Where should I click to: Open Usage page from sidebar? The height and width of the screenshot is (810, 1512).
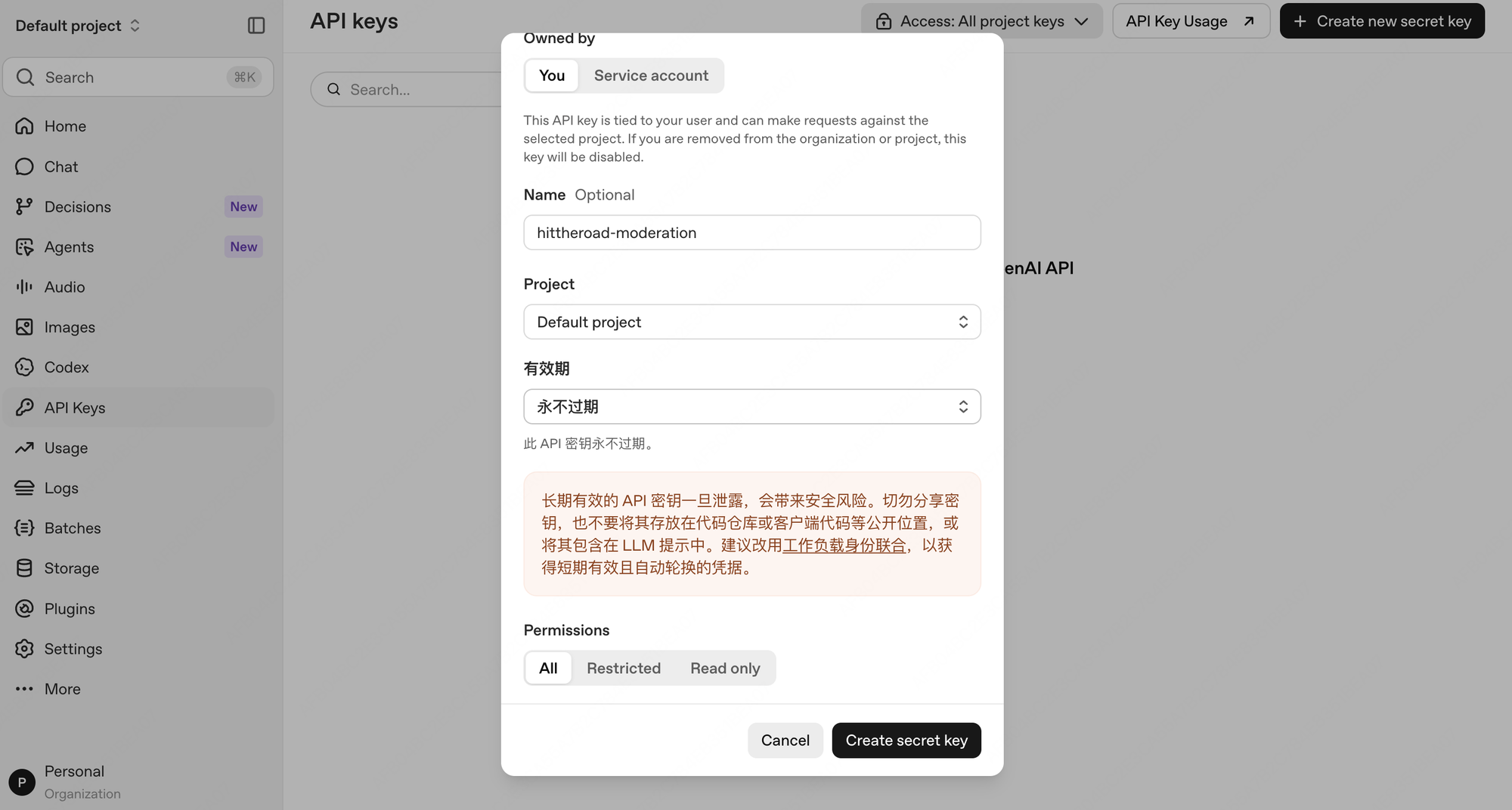(x=138, y=447)
